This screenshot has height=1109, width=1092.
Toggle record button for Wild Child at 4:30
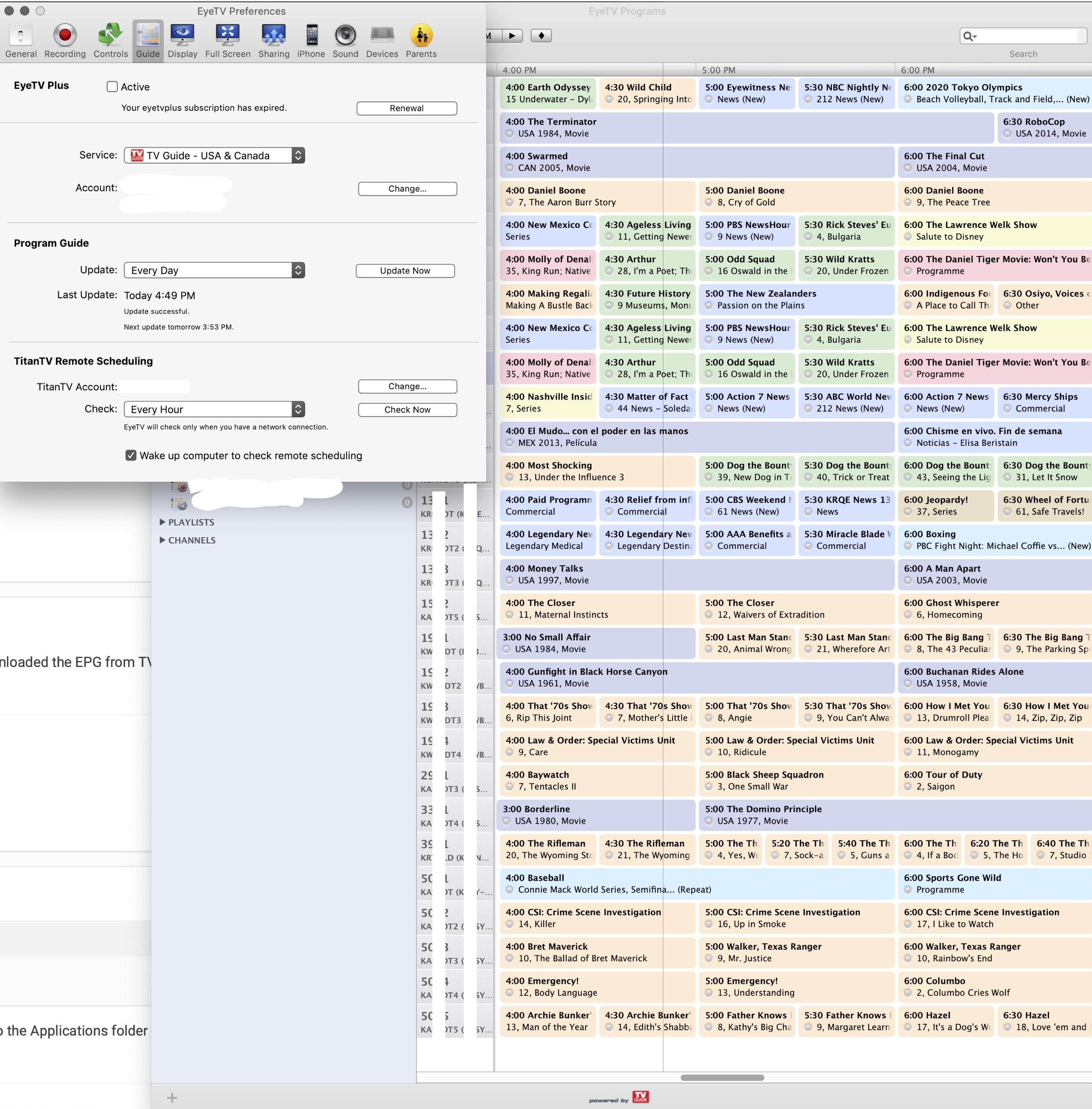609,99
